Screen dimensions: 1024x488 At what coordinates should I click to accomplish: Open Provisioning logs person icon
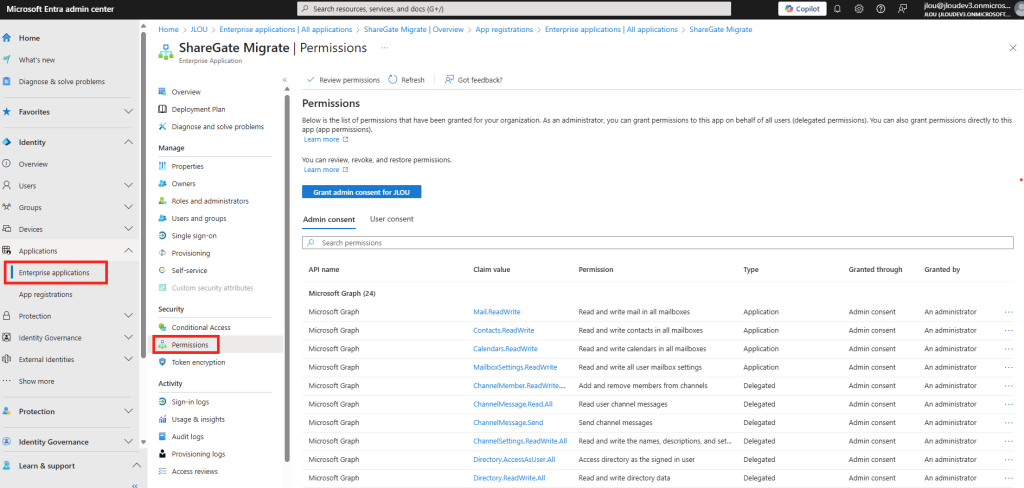click(x=163, y=453)
